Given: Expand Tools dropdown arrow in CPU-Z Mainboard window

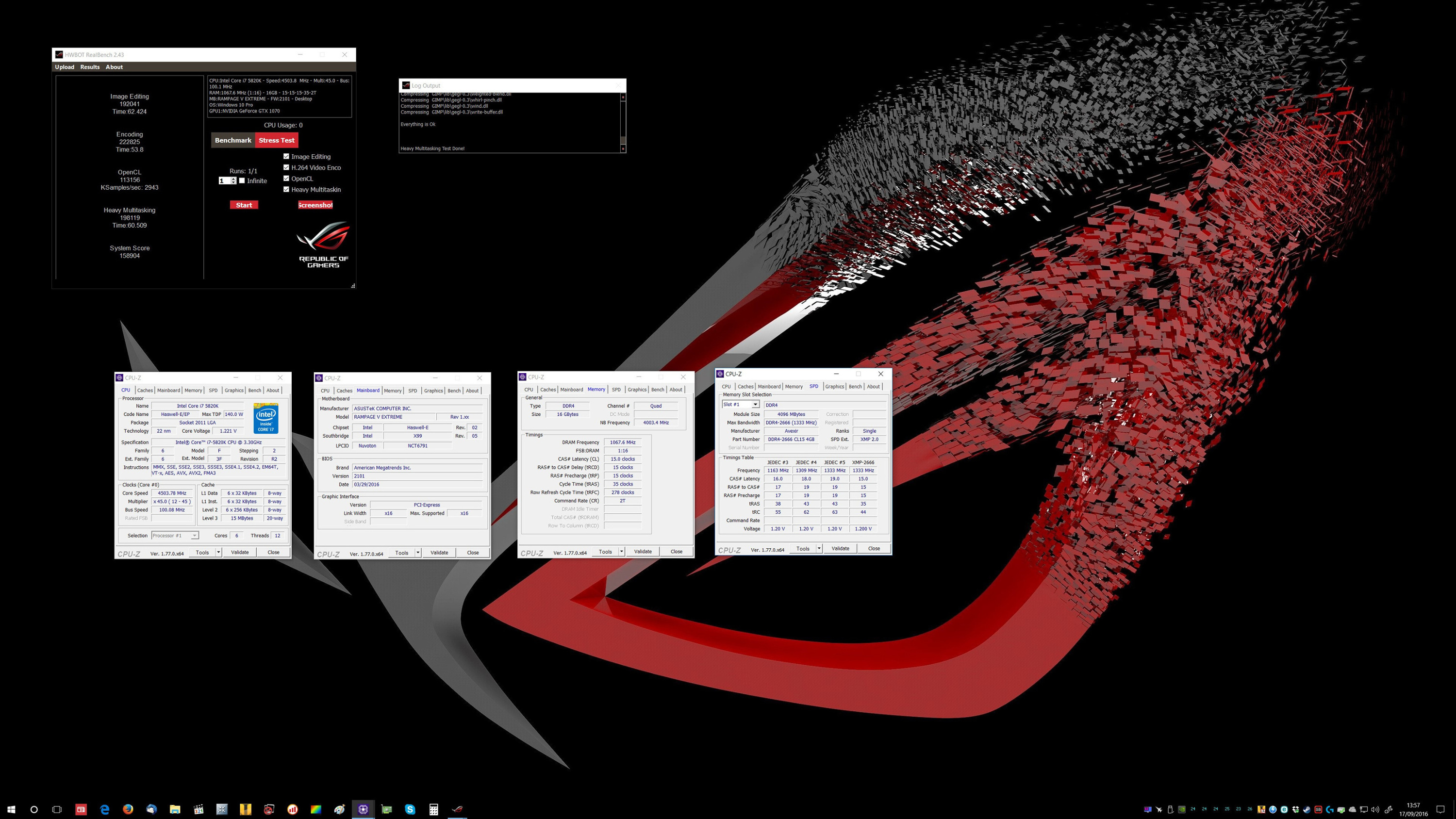Looking at the screenshot, I should (418, 553).
